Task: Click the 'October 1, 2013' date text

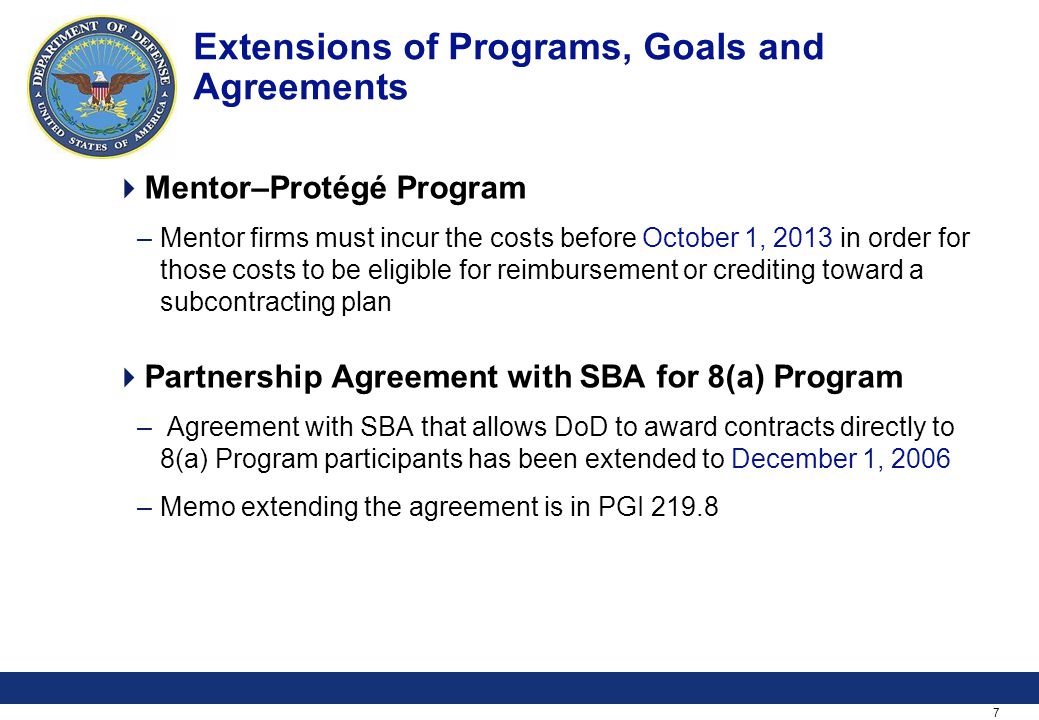Action: (x=738, y=238)
